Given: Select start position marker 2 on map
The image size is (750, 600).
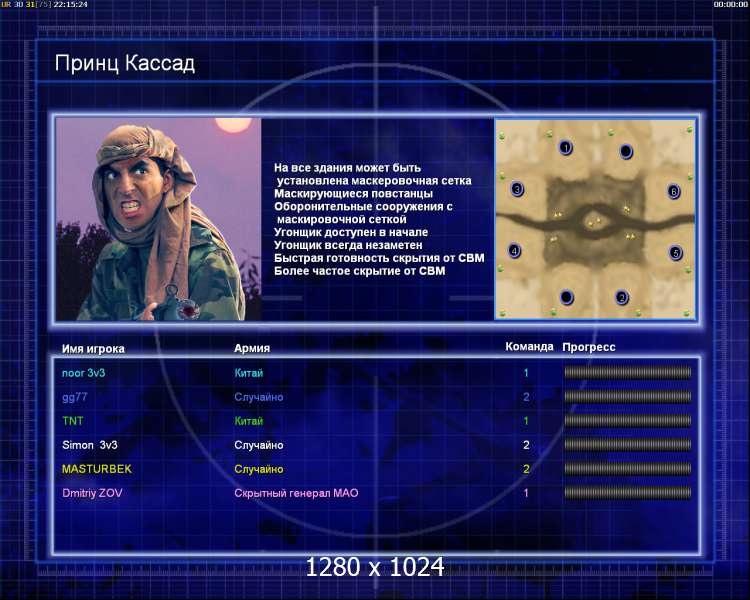Looking at the screenshot, I should pos(621,297).
